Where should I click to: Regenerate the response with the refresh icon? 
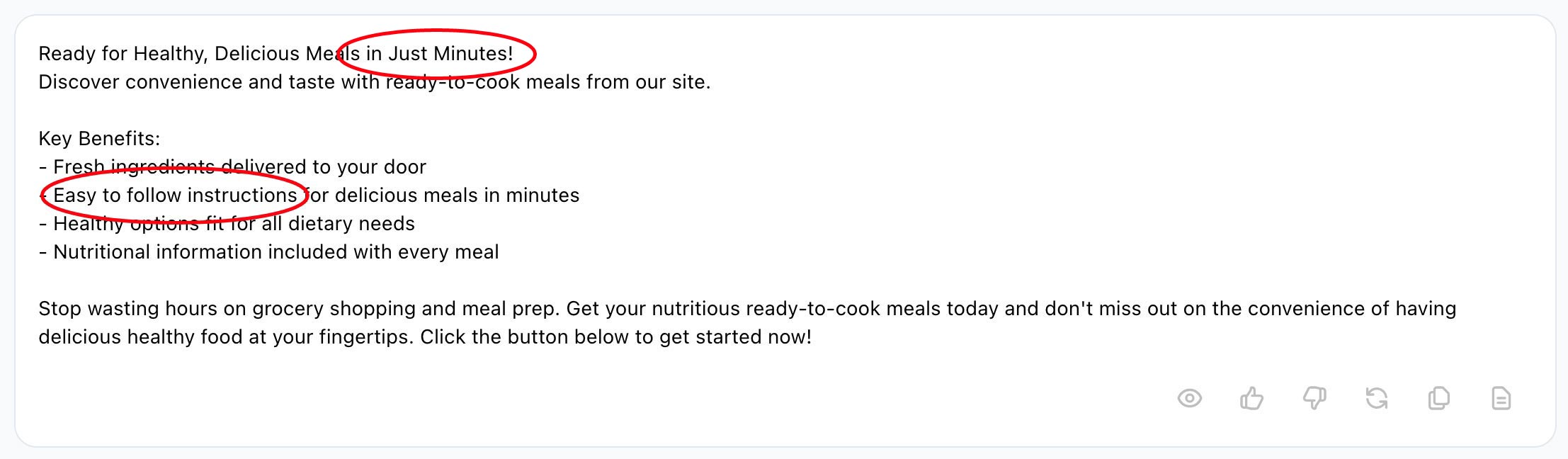[1376, 399]
